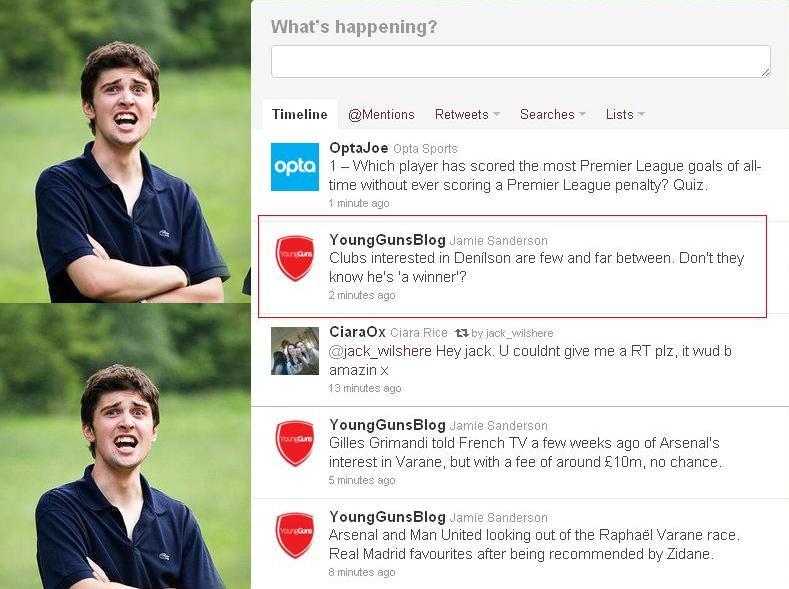Screen dimensions: 789x589
Task: Click the Opta avatar logo
Action: [x=295, y=166]
